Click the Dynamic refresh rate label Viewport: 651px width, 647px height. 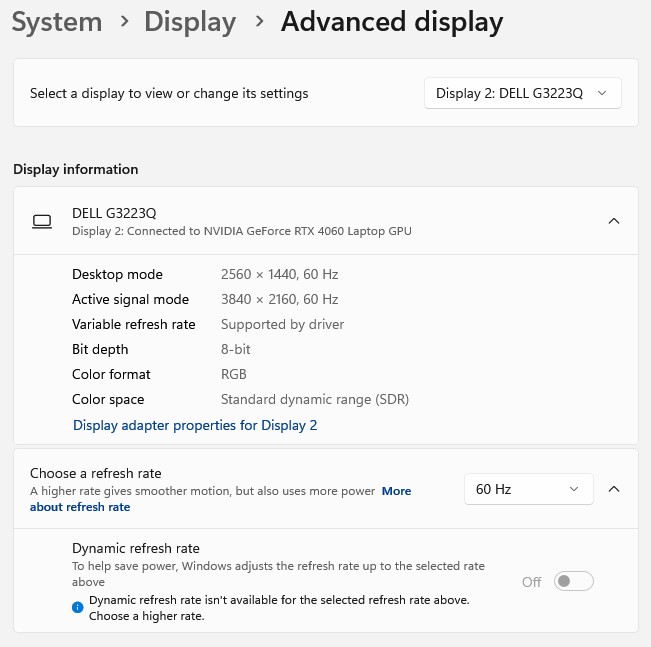[x=136, y=549]
